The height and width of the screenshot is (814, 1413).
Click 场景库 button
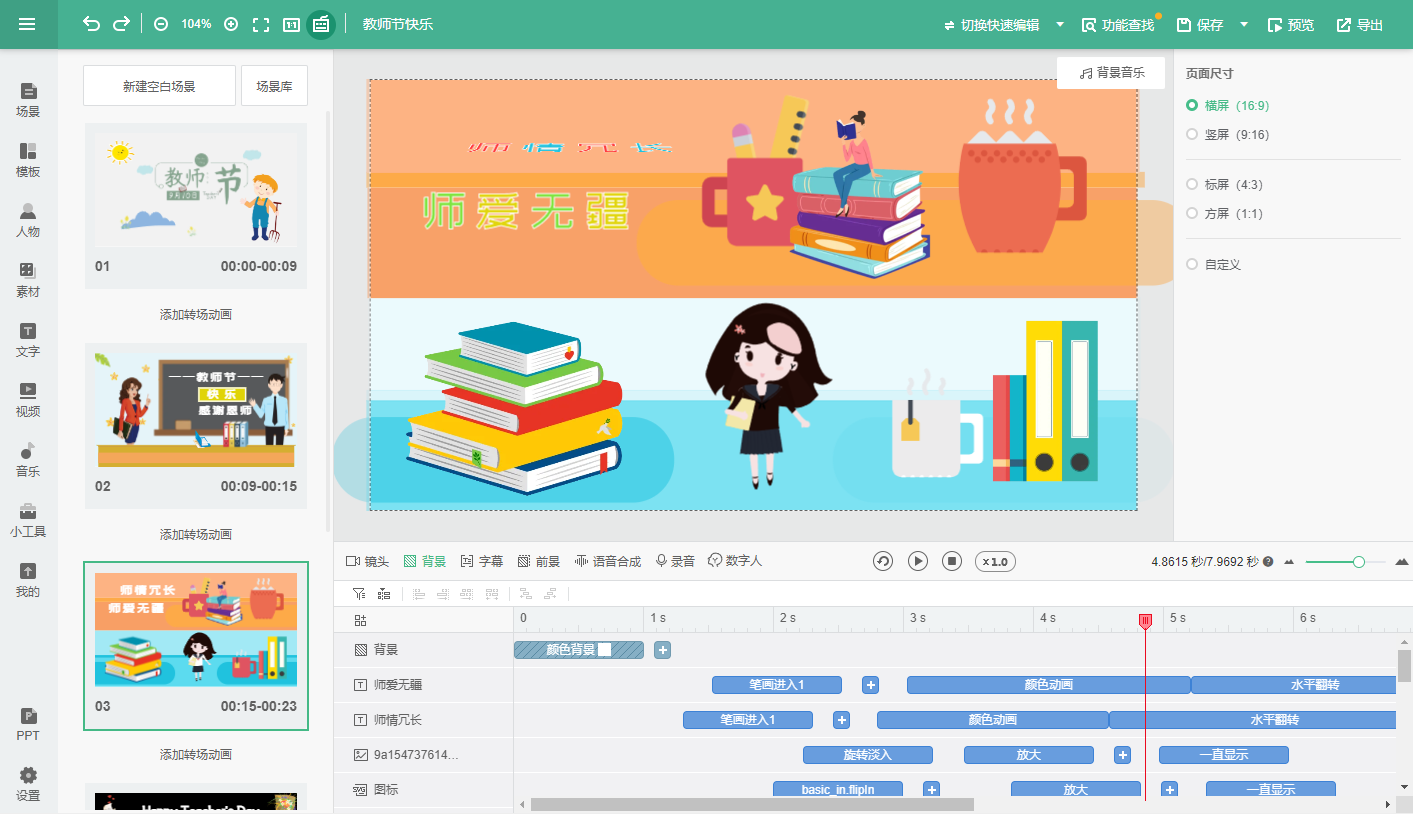(274, 86)
